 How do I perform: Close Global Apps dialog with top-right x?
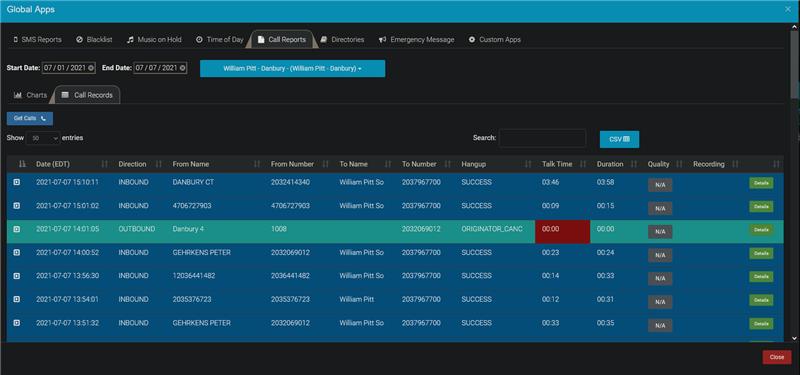point(789,10)
